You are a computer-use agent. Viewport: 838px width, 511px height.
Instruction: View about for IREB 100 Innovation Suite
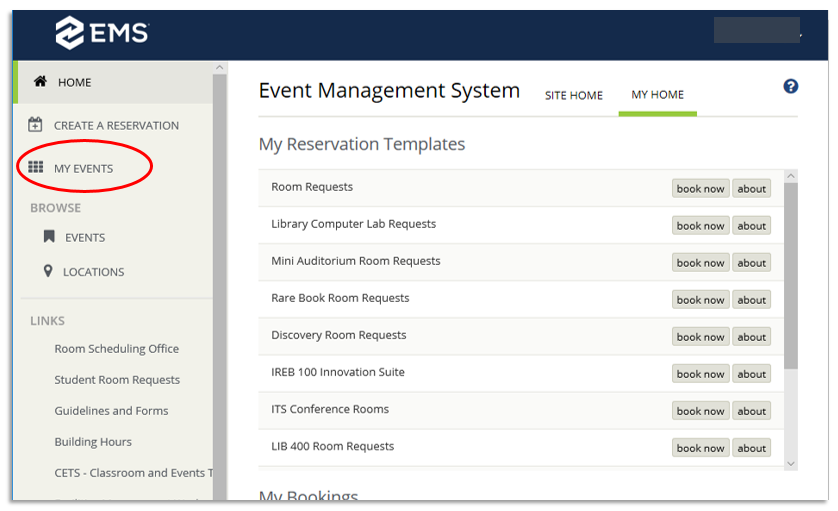click(x=751, y=374)
